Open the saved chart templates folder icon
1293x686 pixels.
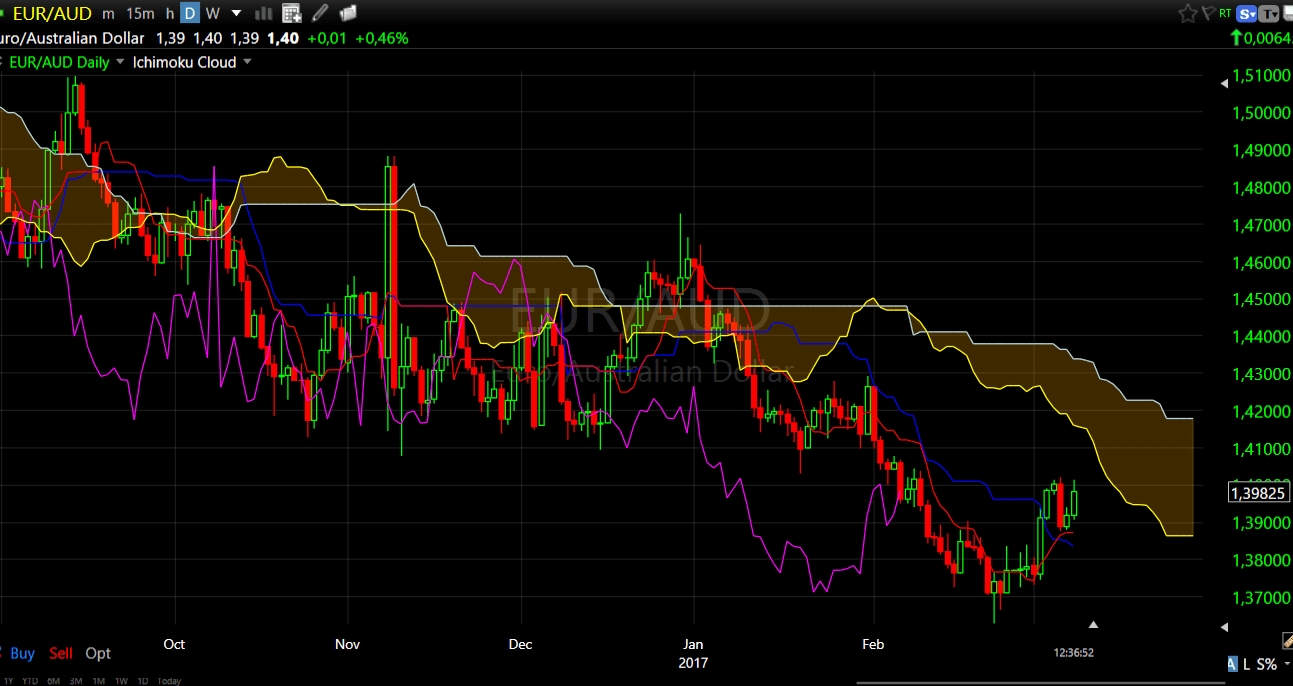[x=348, y=14]
